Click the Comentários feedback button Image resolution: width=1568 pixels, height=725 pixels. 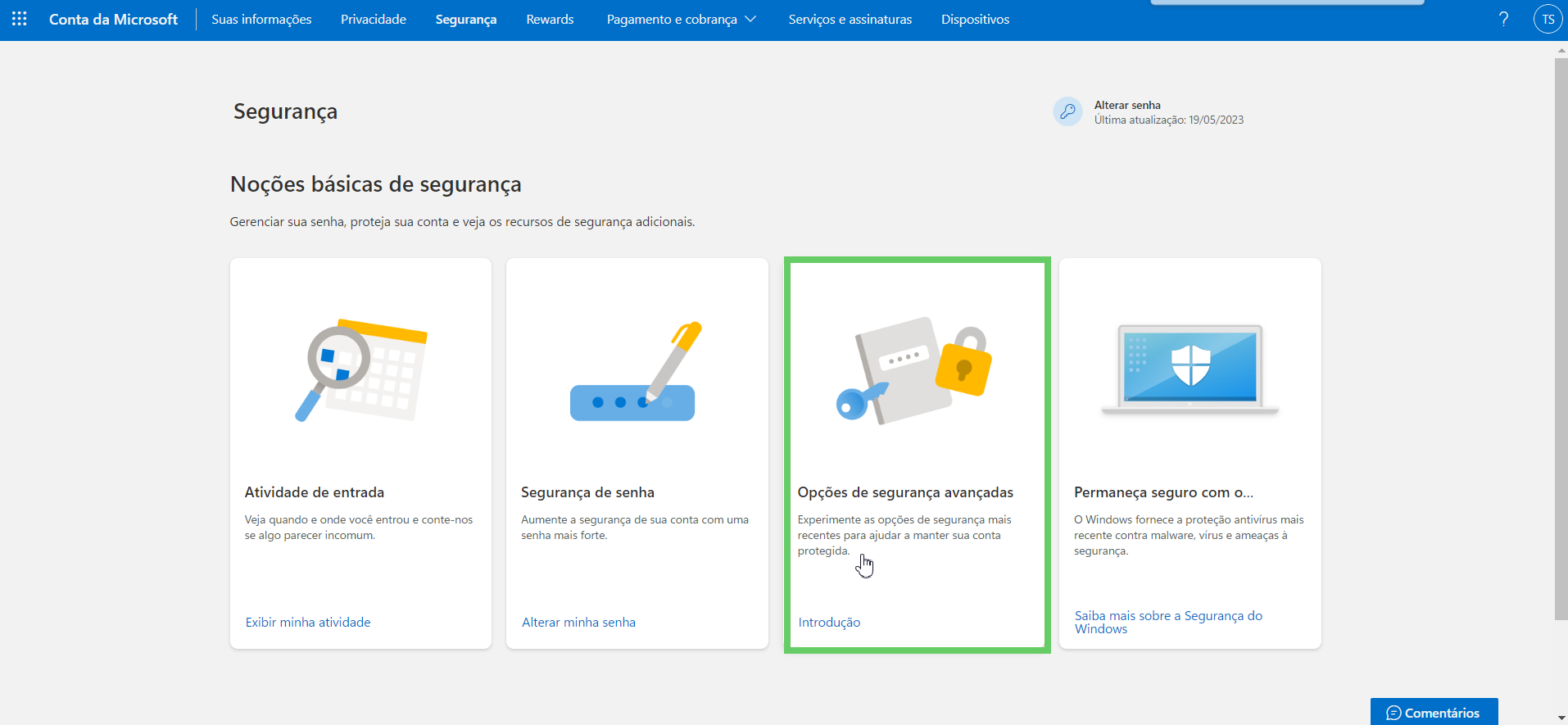pyautogui.click(x=1434, y=713)
